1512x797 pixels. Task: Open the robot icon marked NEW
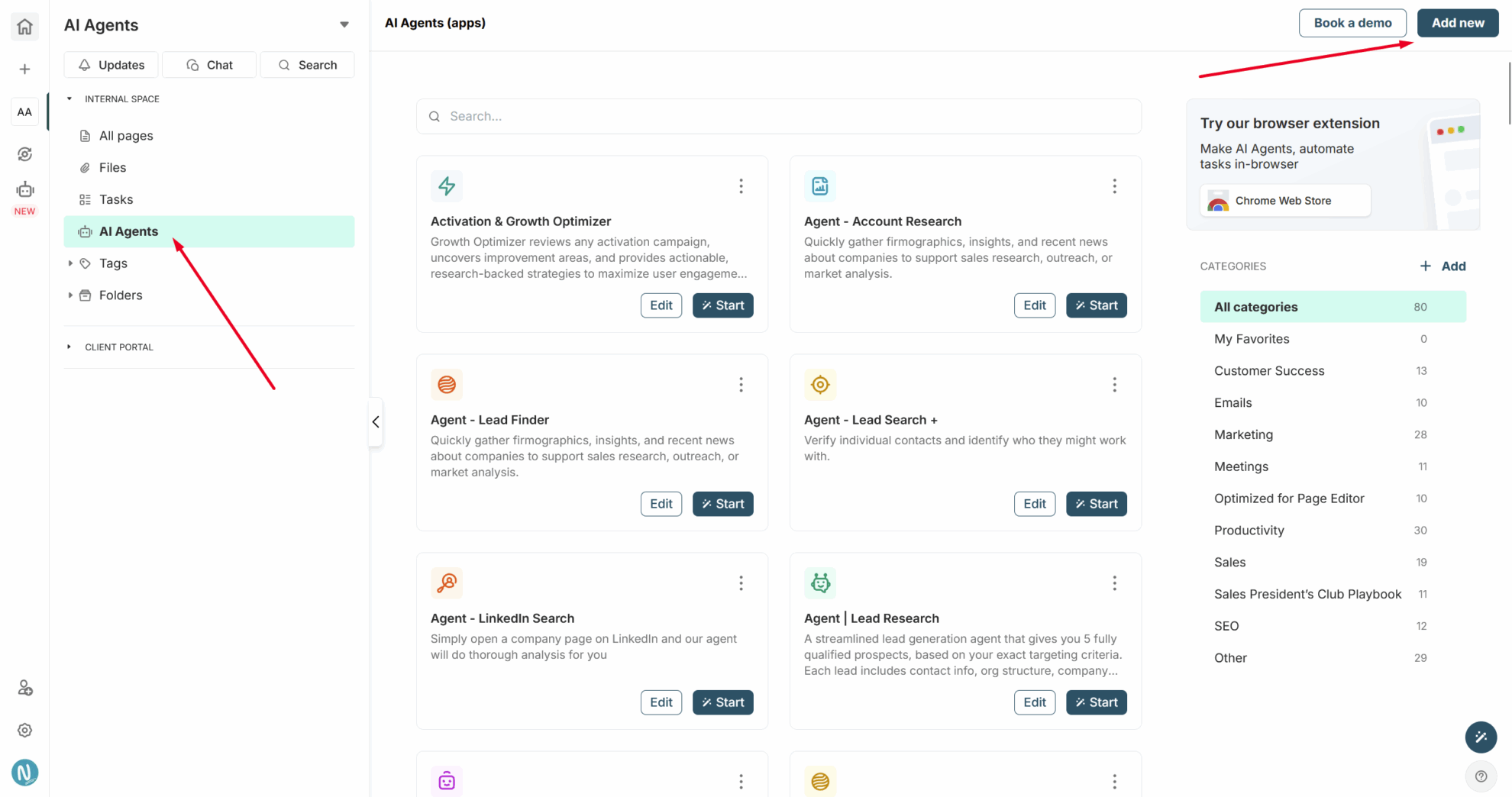(24, 190)
